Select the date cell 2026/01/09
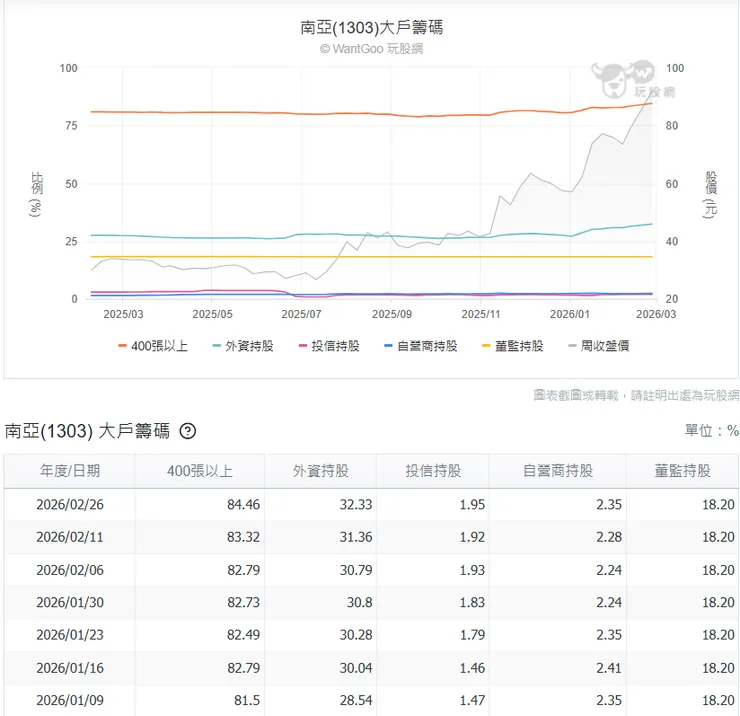The image size is (740, 716). point(70,700)
